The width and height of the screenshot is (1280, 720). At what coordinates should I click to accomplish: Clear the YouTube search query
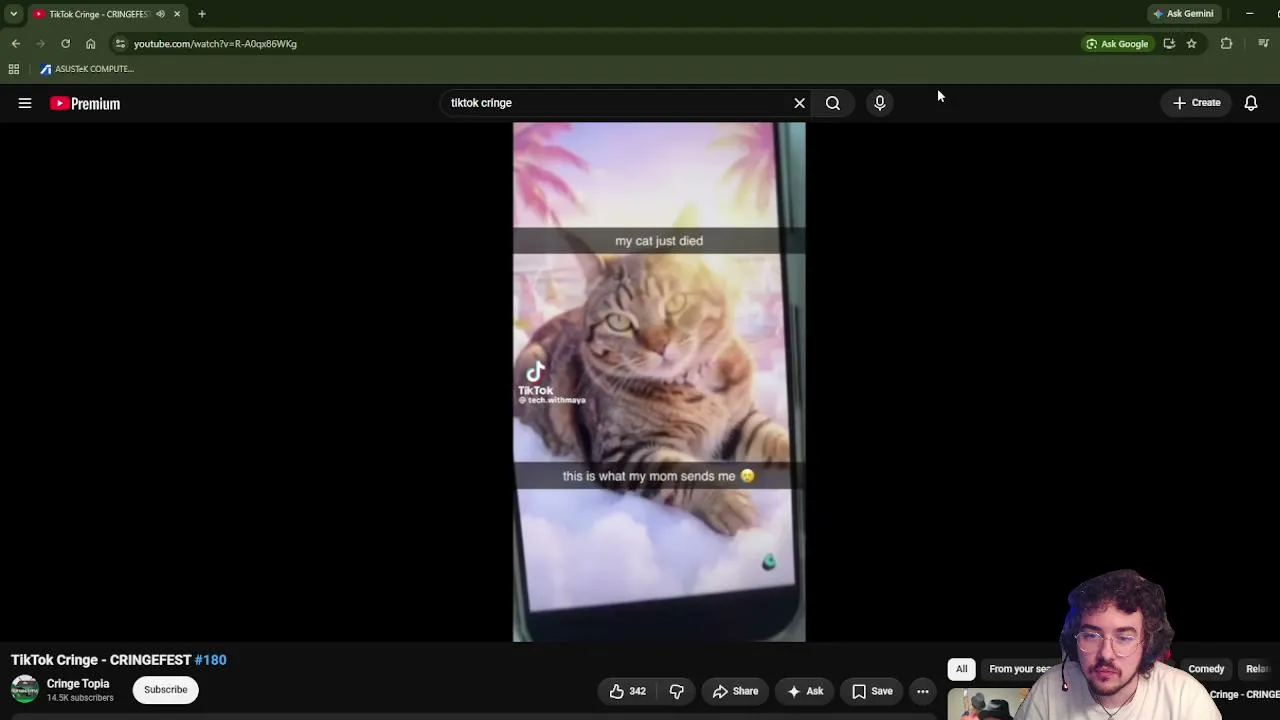tap(799, 103)
